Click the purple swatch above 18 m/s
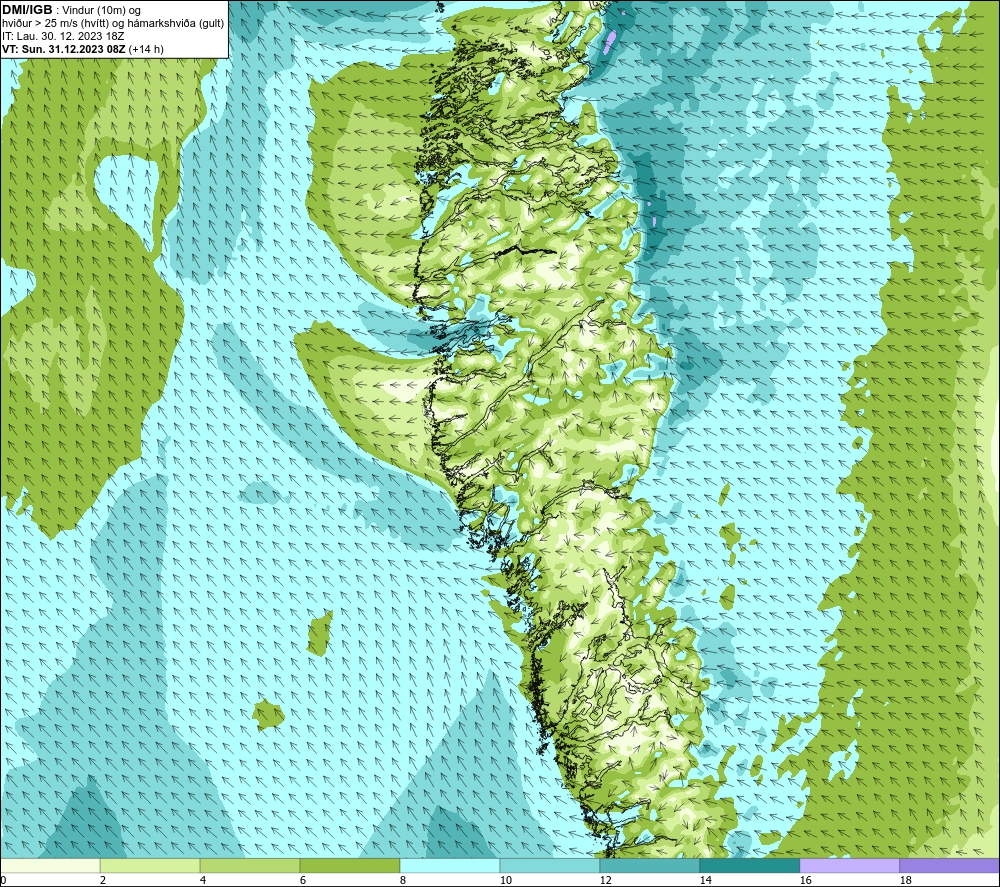 point(950,866)
